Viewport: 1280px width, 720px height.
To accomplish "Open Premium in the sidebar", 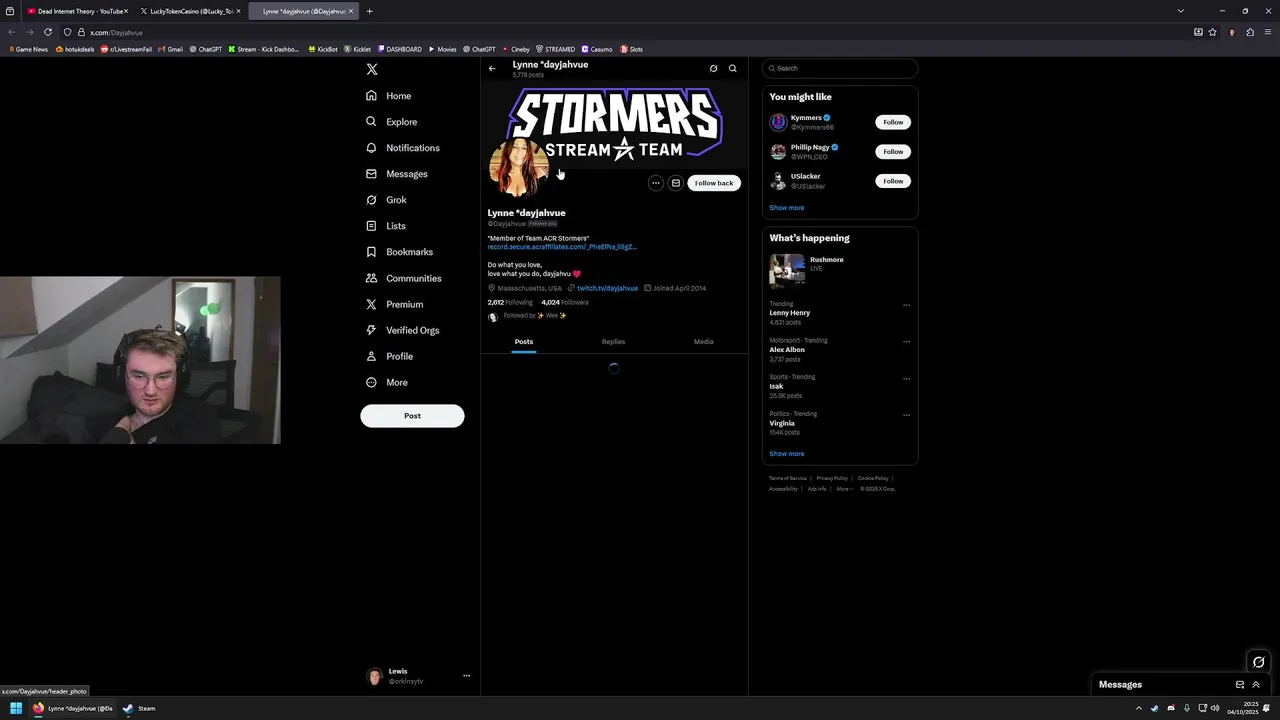I will pos(394,304).
